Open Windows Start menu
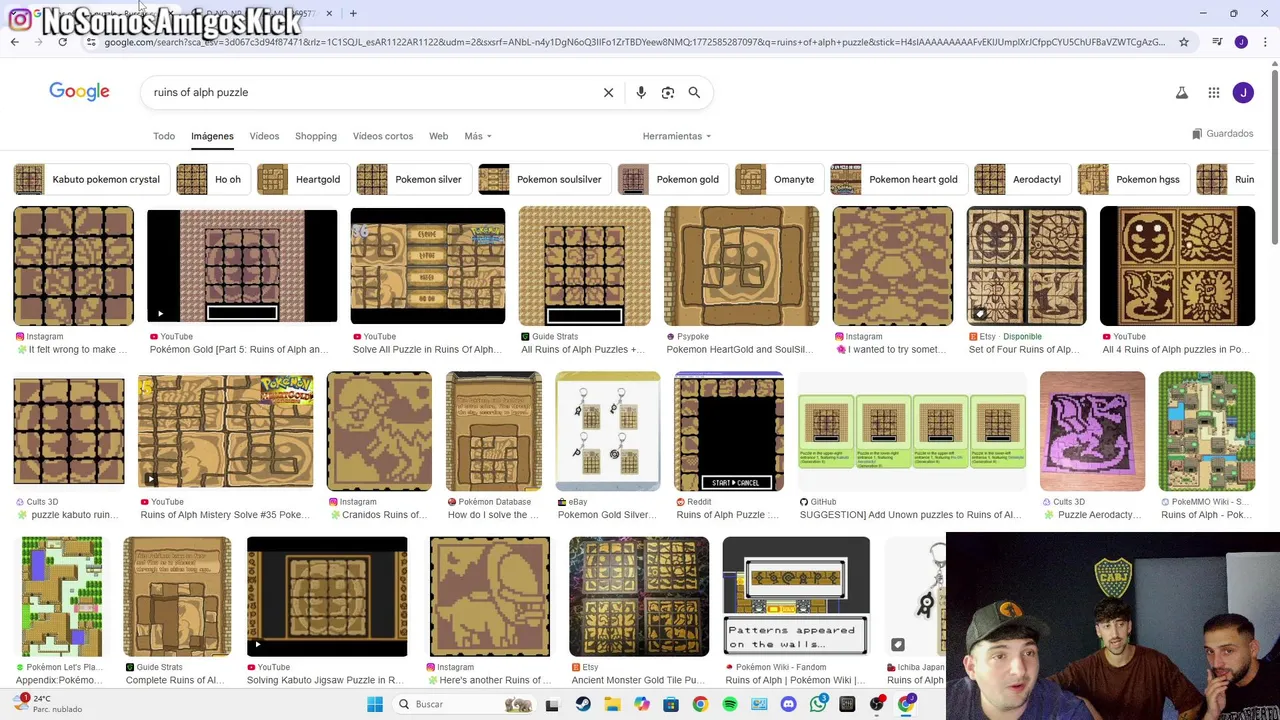 (x=375, y=704)
